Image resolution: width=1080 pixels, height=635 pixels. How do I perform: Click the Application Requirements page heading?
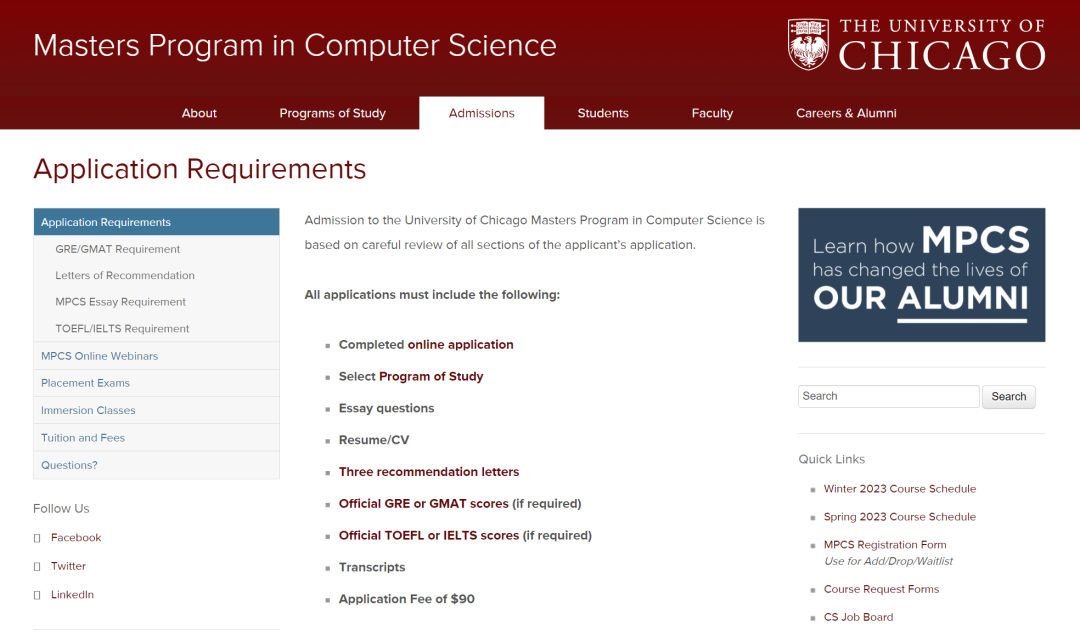click(200, 169)
